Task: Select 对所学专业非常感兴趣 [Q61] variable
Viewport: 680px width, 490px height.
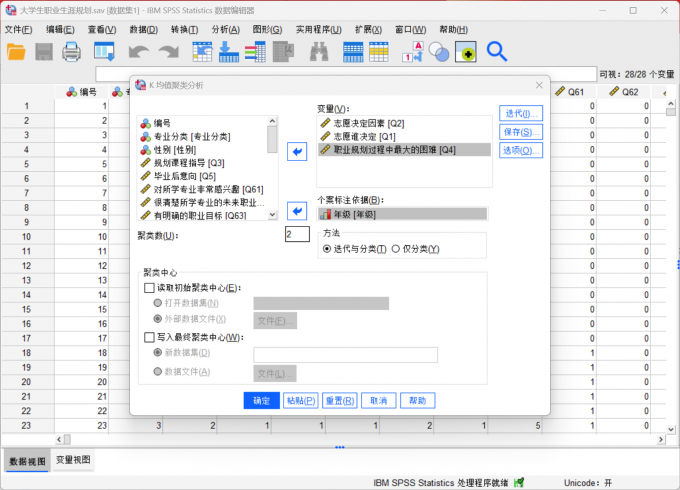Action: click(x=202, y=189)
